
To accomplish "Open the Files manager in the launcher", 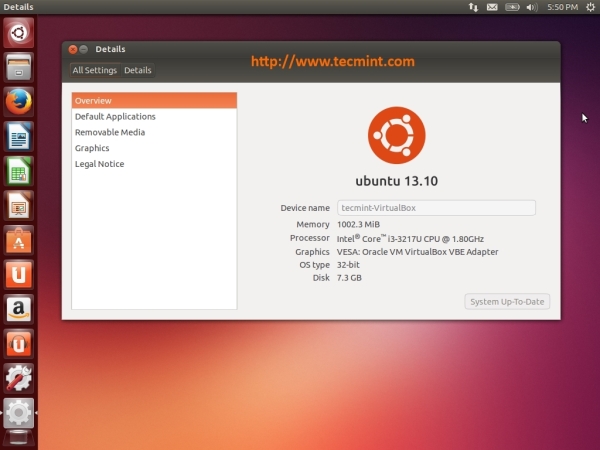I will 18,67.
